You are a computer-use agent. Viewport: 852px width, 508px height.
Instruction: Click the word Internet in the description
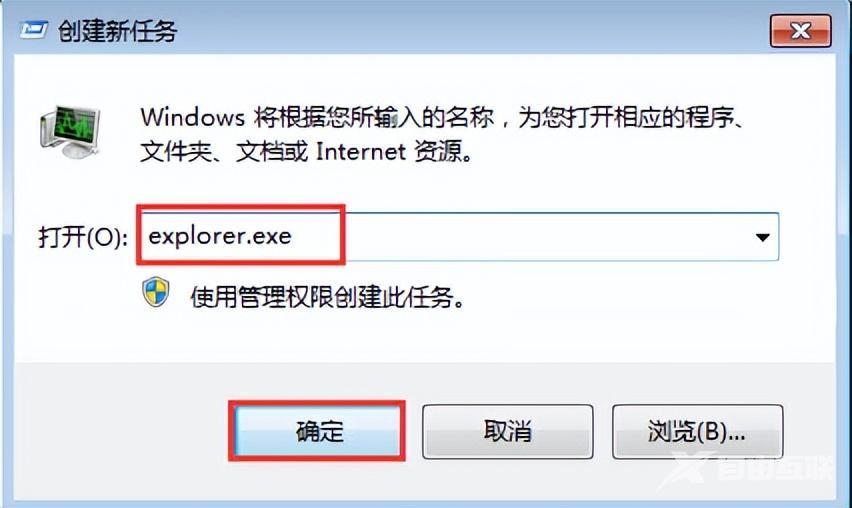pyautogui.click(x=361, y=152)
